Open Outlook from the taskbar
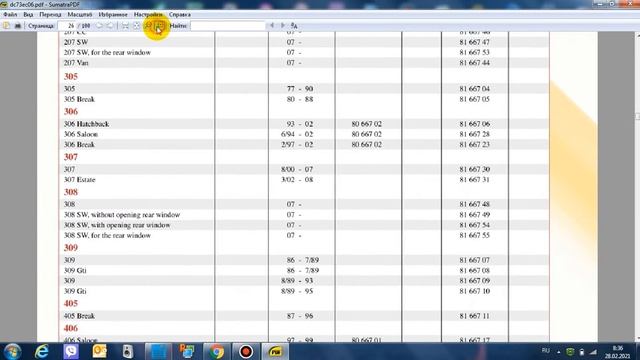Screen dimensions: 640x360 99,351
